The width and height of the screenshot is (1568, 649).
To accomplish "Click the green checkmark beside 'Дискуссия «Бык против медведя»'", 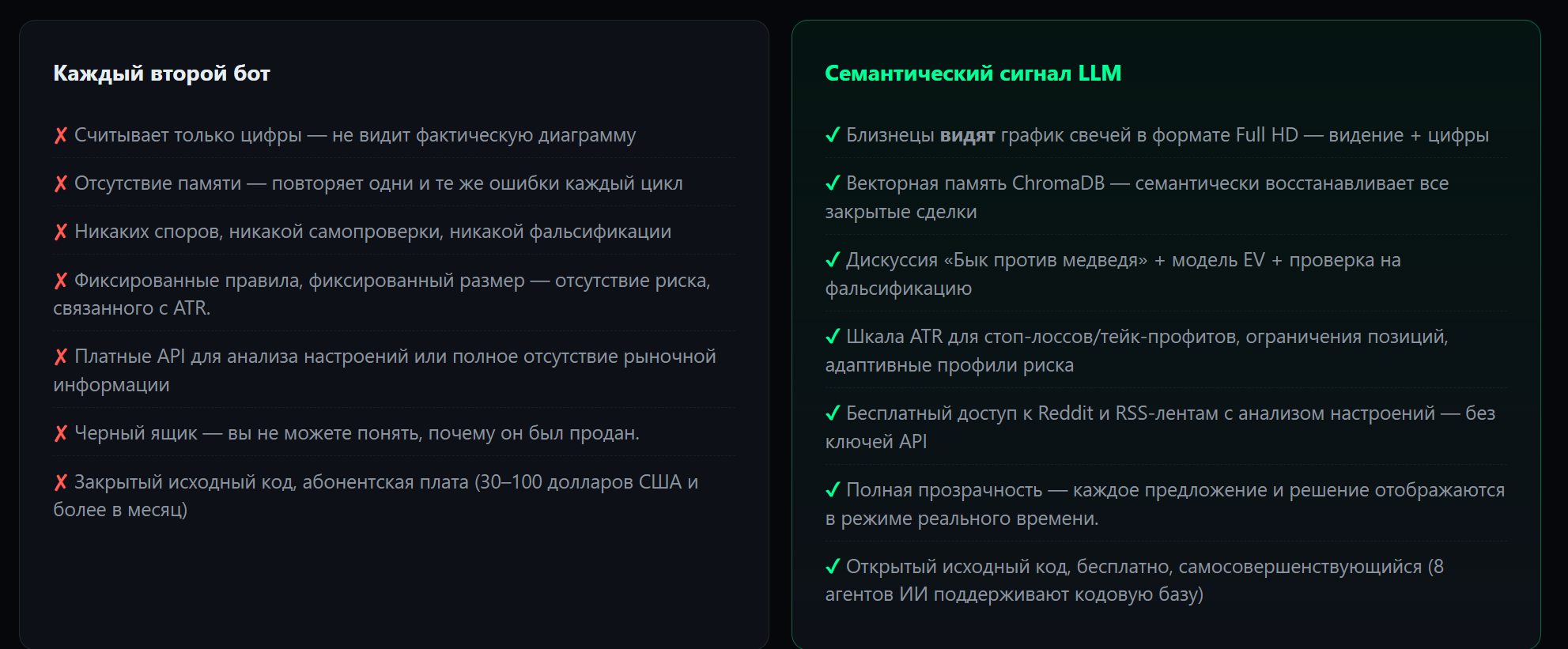I will click(x=833, y=260).
